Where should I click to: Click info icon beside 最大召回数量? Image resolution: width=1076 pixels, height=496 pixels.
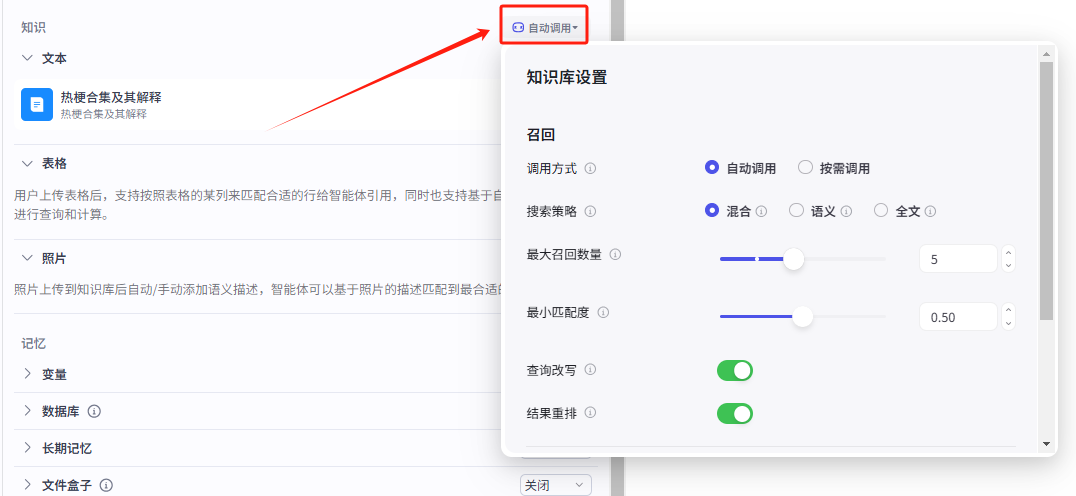tap(615, 255)
